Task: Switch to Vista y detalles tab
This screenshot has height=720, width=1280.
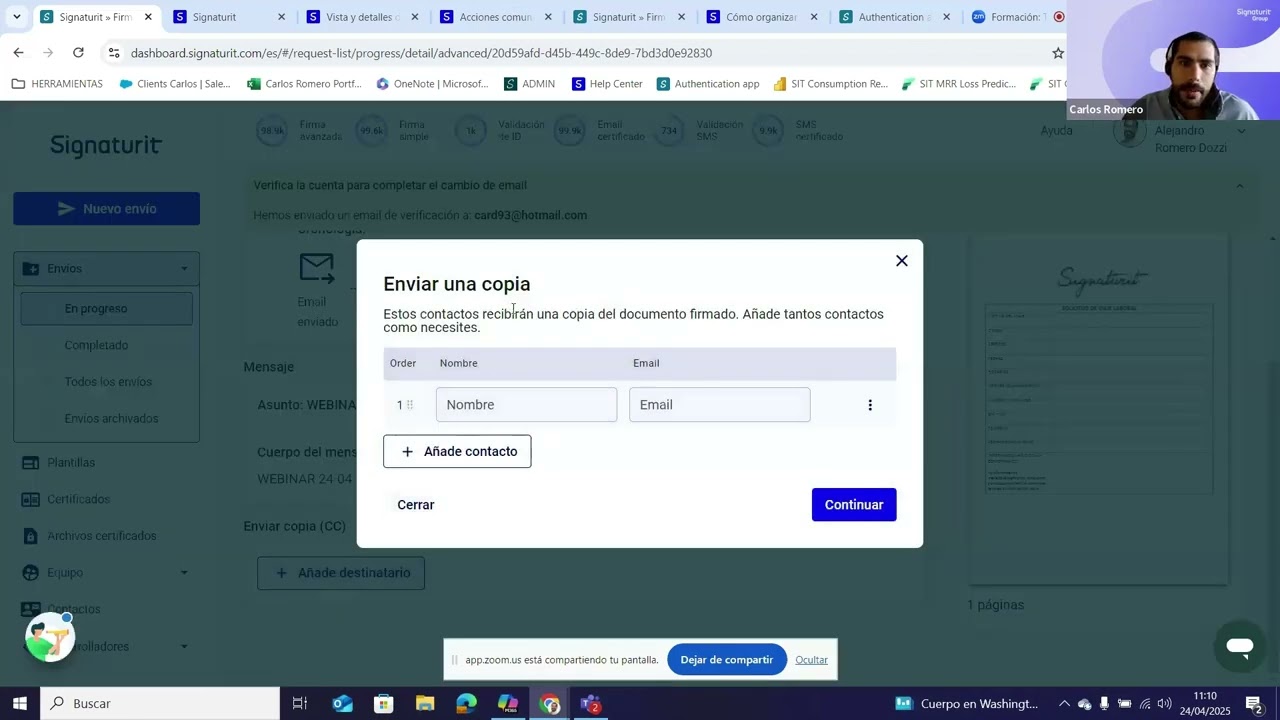Action: point(361,17)
